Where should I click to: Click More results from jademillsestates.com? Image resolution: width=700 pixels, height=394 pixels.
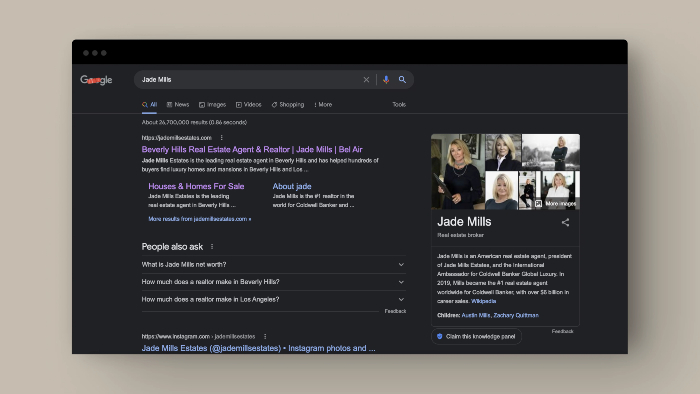click(x=200, y=219)
